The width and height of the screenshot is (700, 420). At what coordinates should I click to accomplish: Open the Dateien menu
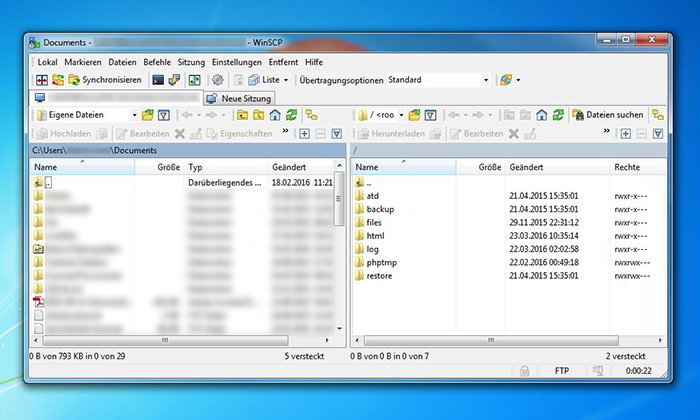(122, 62)
